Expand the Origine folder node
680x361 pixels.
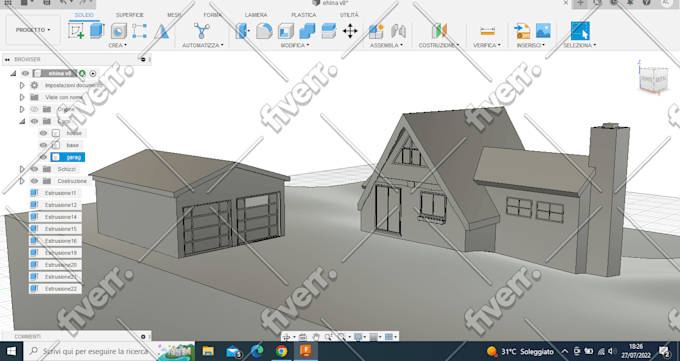pyautogui.click(x=22, y=109)
